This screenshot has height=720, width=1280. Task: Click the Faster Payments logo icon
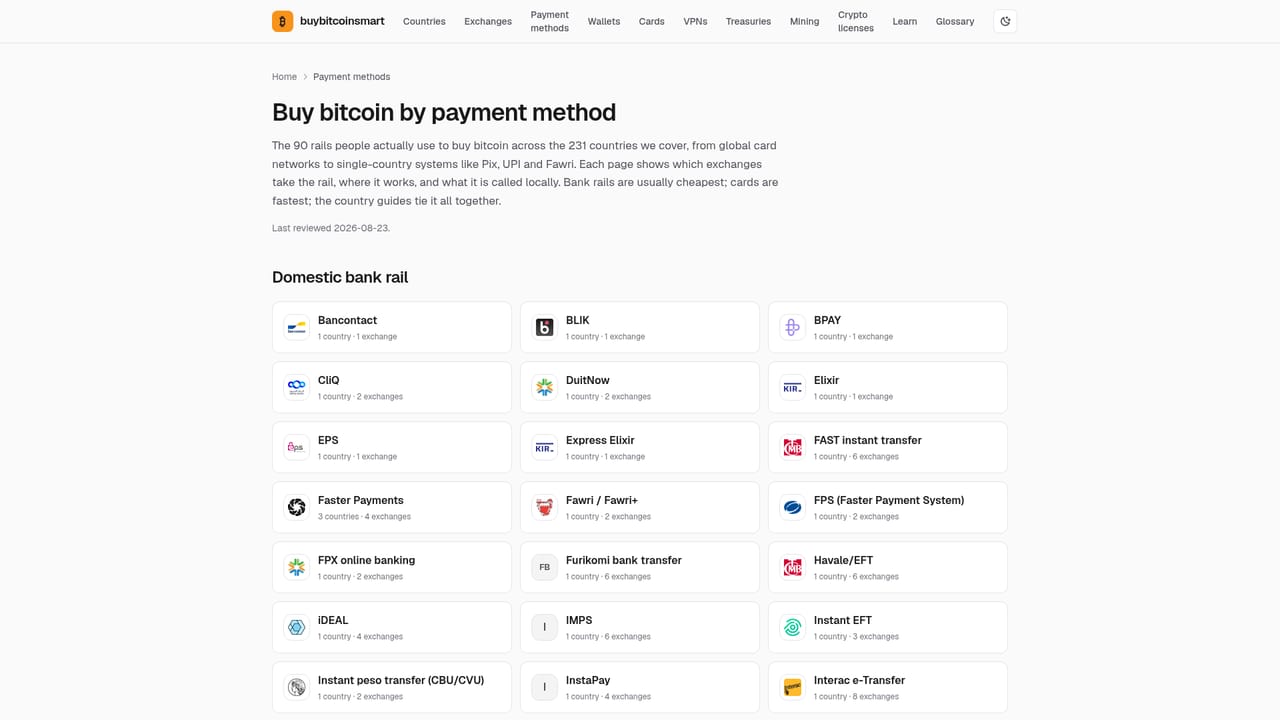coord(296,507)
